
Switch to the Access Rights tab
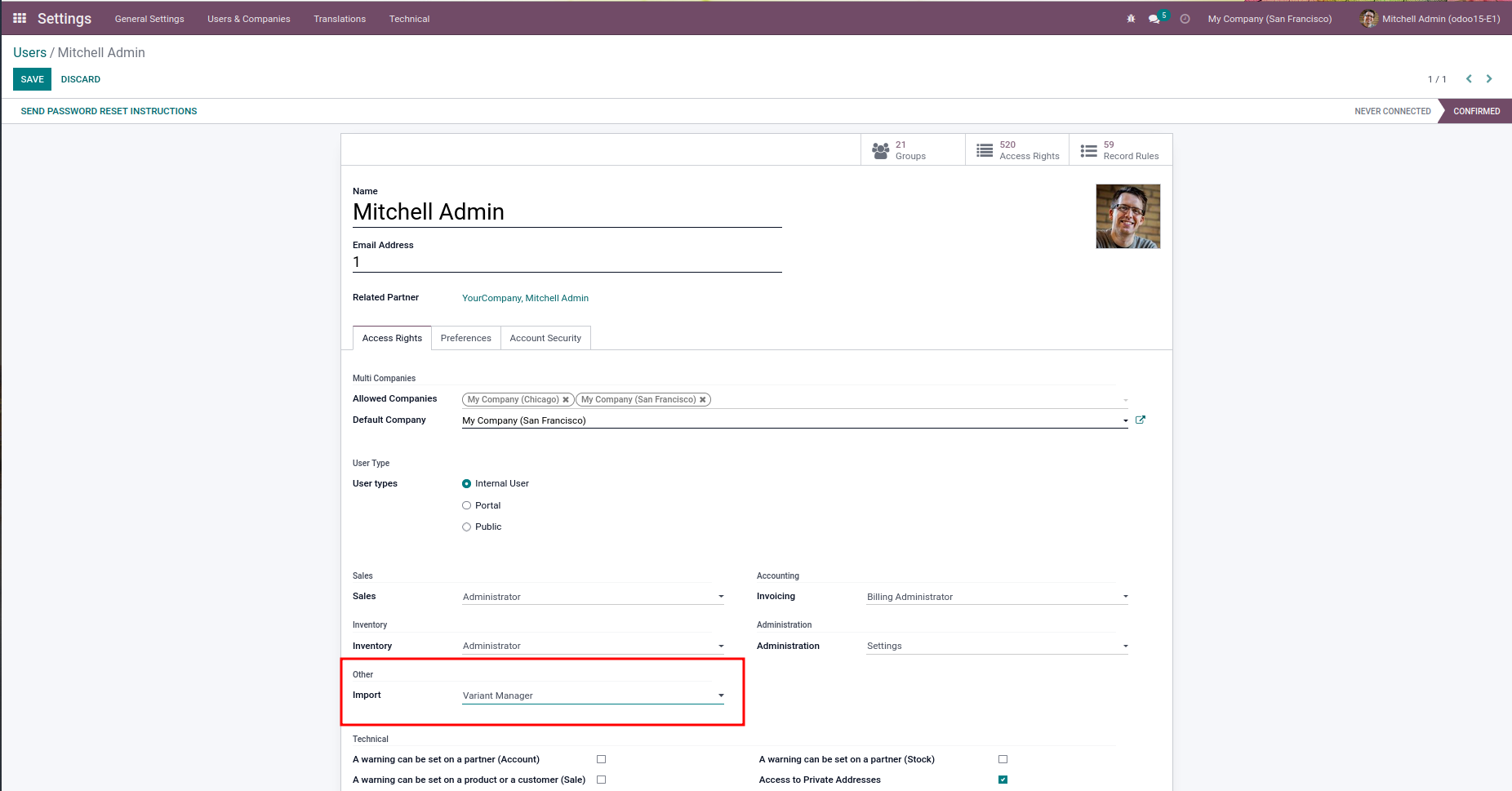tap(392, 338)
